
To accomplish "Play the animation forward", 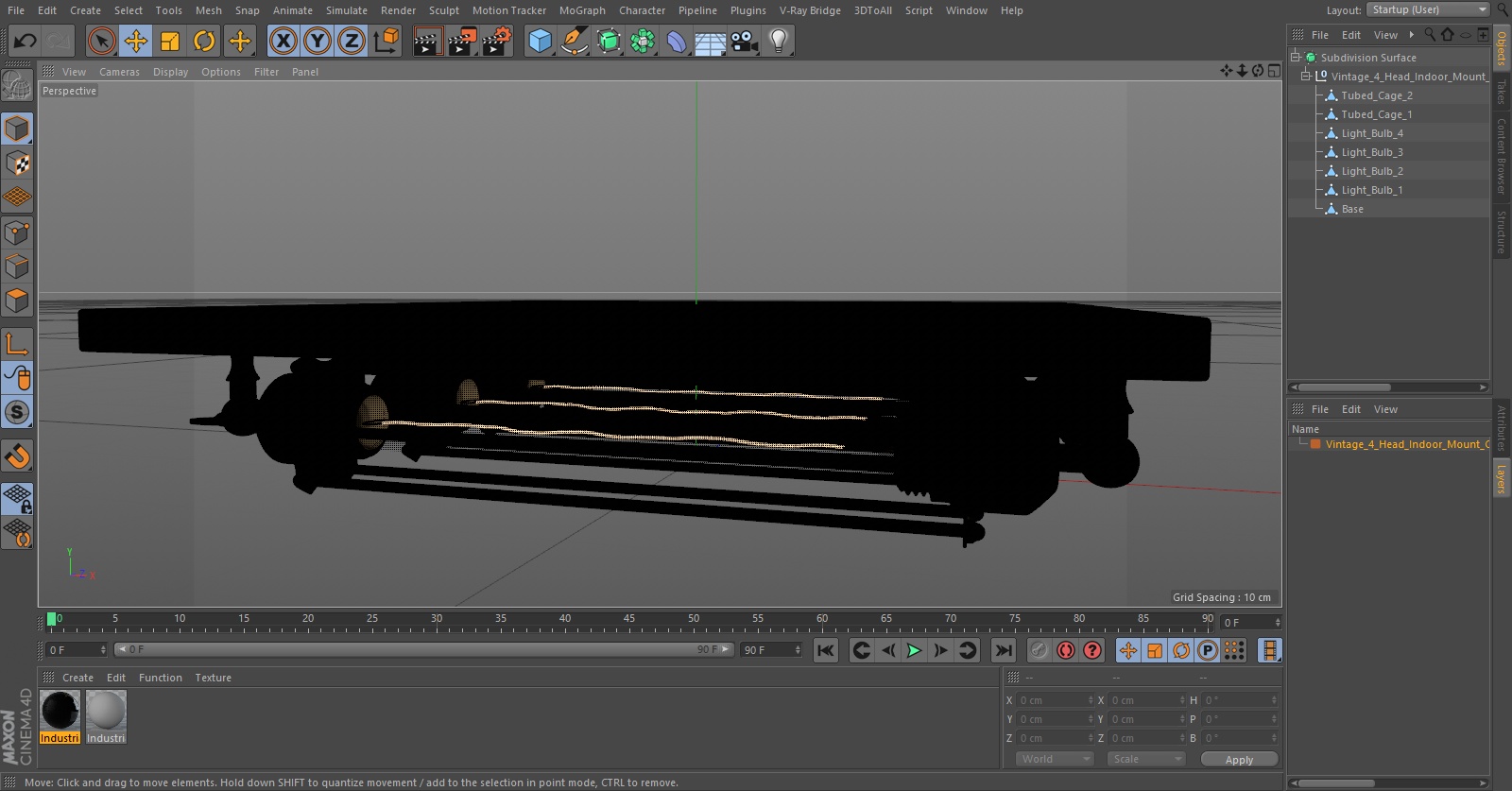I will (x=914, y=650).
